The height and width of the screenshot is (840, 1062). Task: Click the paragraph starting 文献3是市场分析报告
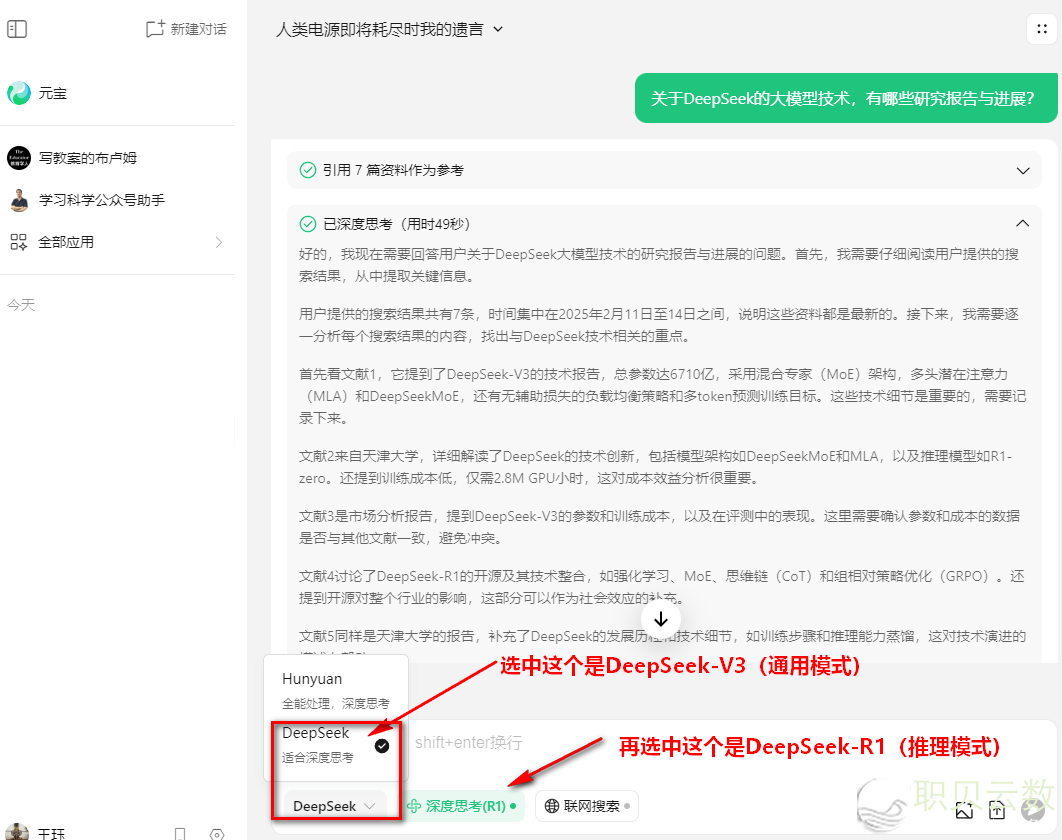click(x=659, y=527)
